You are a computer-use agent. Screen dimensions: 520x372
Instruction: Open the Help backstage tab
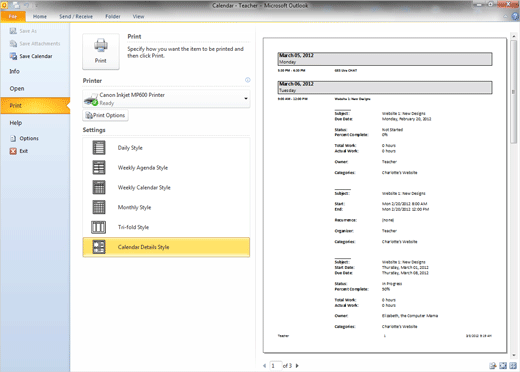click(x=16, y=123)
